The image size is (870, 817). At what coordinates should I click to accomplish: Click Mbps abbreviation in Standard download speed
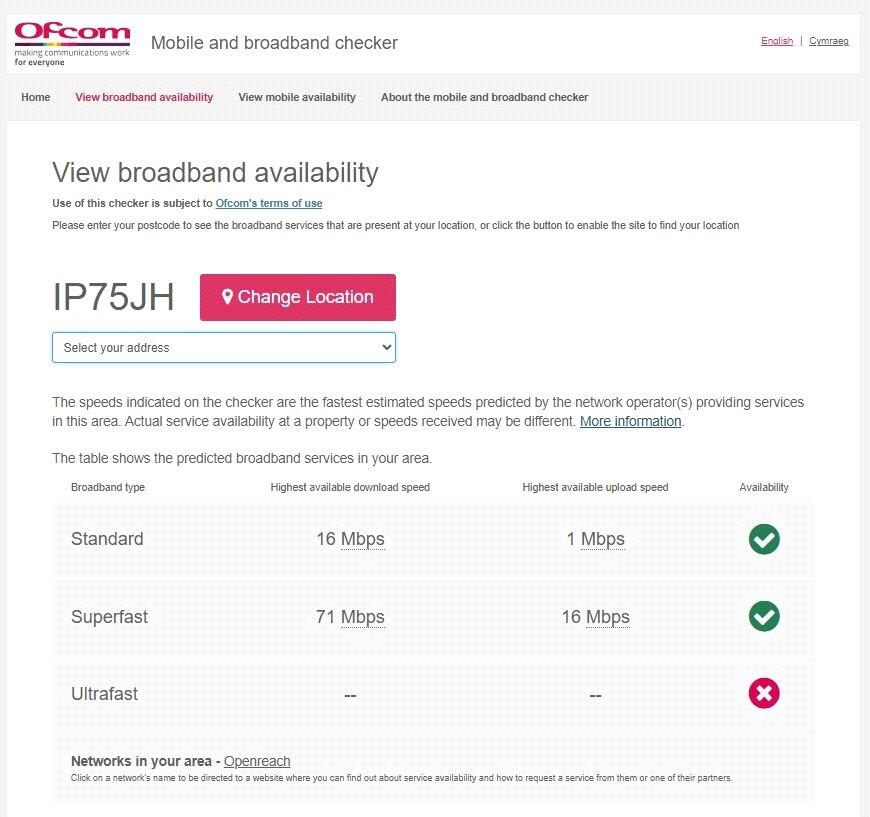click(x=362, y=539)
